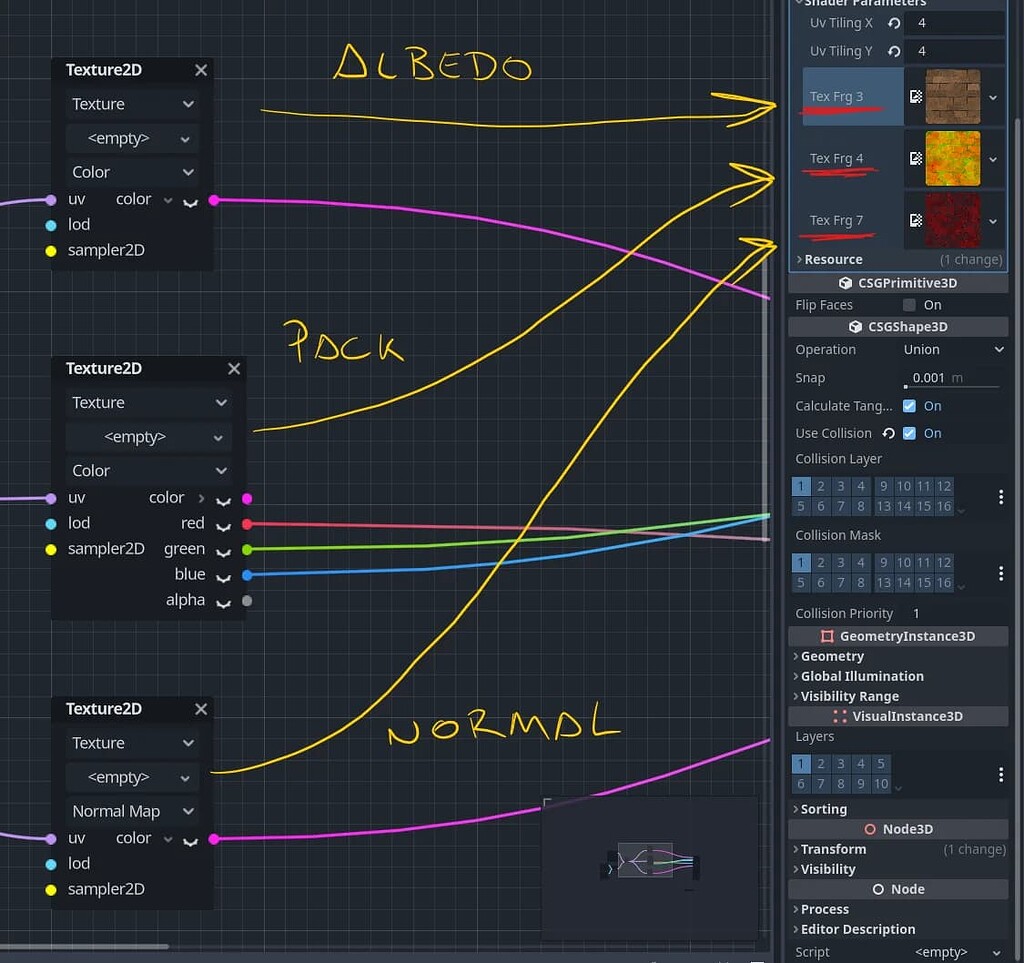Open the Script dropdown showing empty

955,952
